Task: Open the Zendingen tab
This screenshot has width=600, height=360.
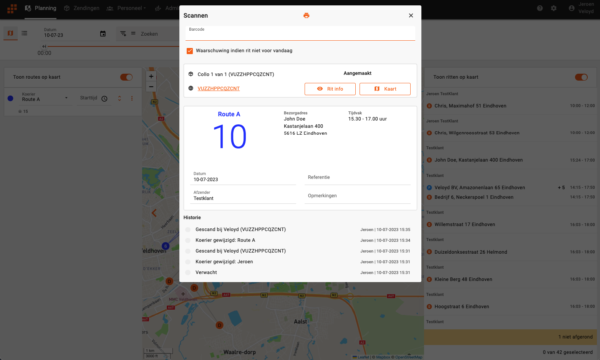Action: click(x=81, y=8)
